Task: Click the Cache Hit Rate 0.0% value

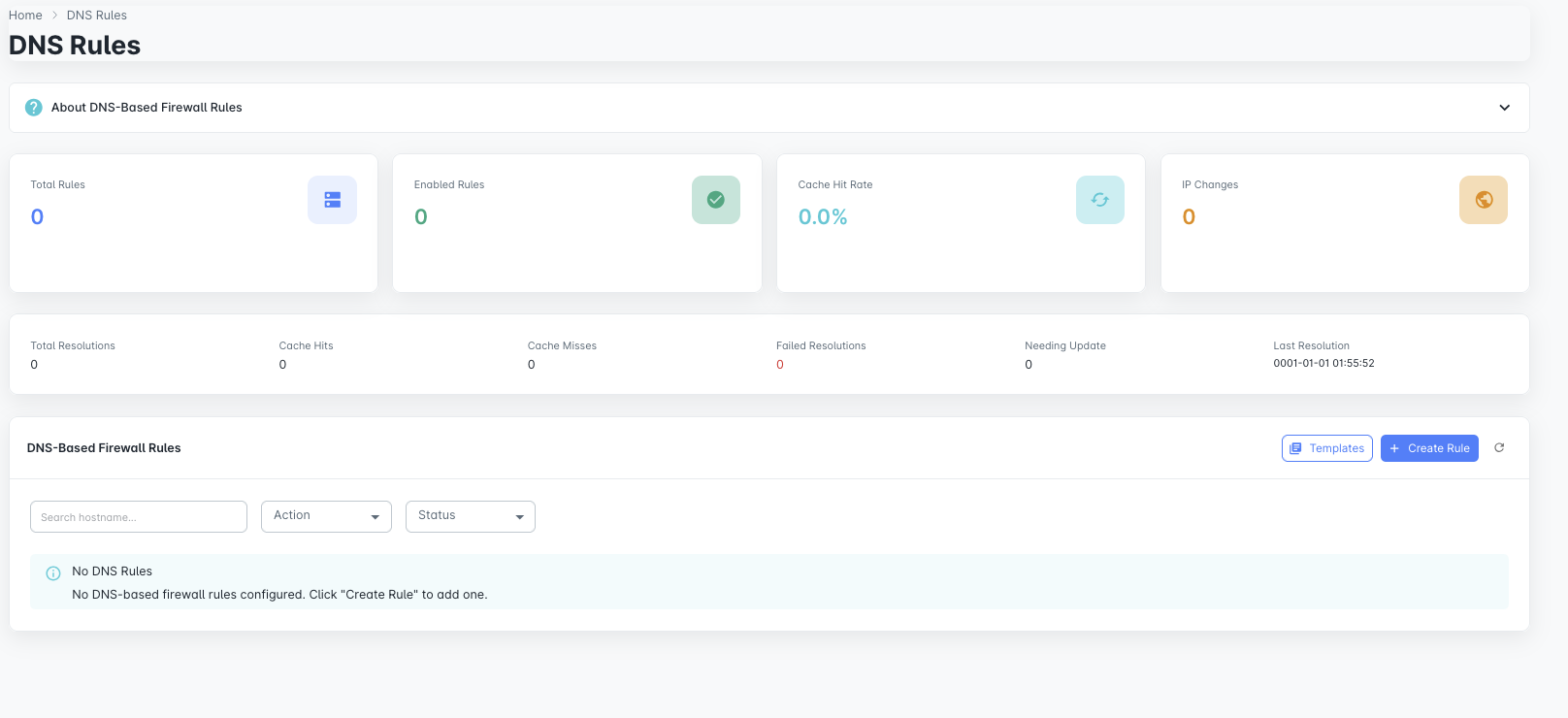Action: pyautogui.click(x=823, y=217)
